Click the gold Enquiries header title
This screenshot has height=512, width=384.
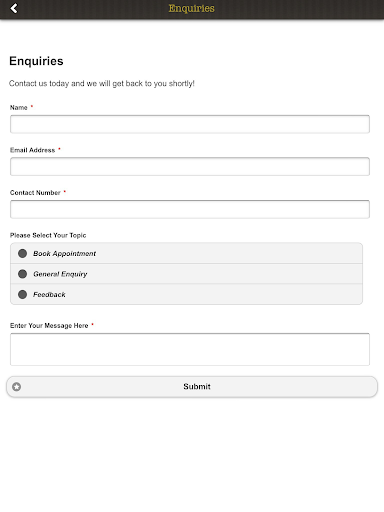191,8
